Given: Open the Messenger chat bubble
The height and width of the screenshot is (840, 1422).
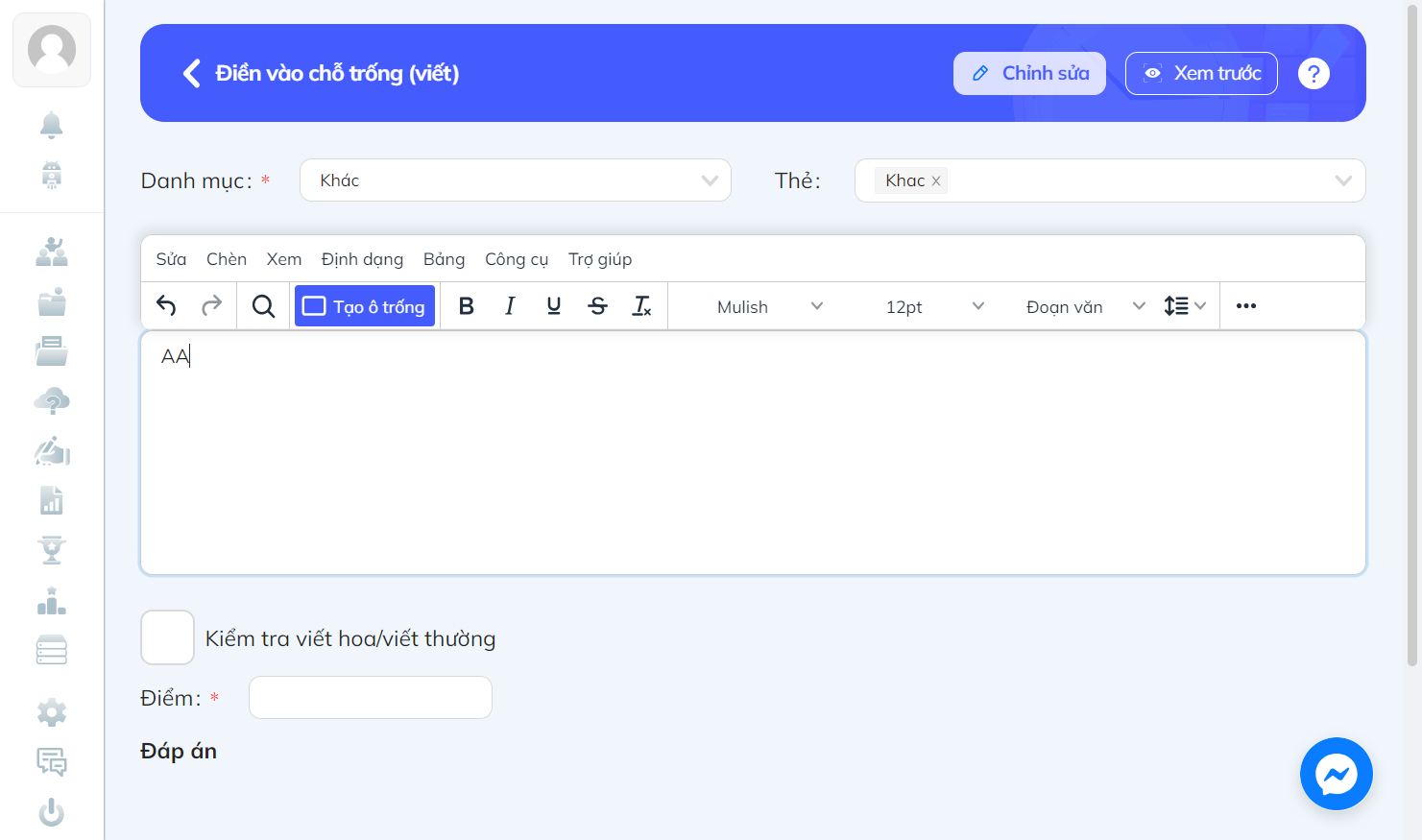Looking at the screenshot, I should point(1337,774).
